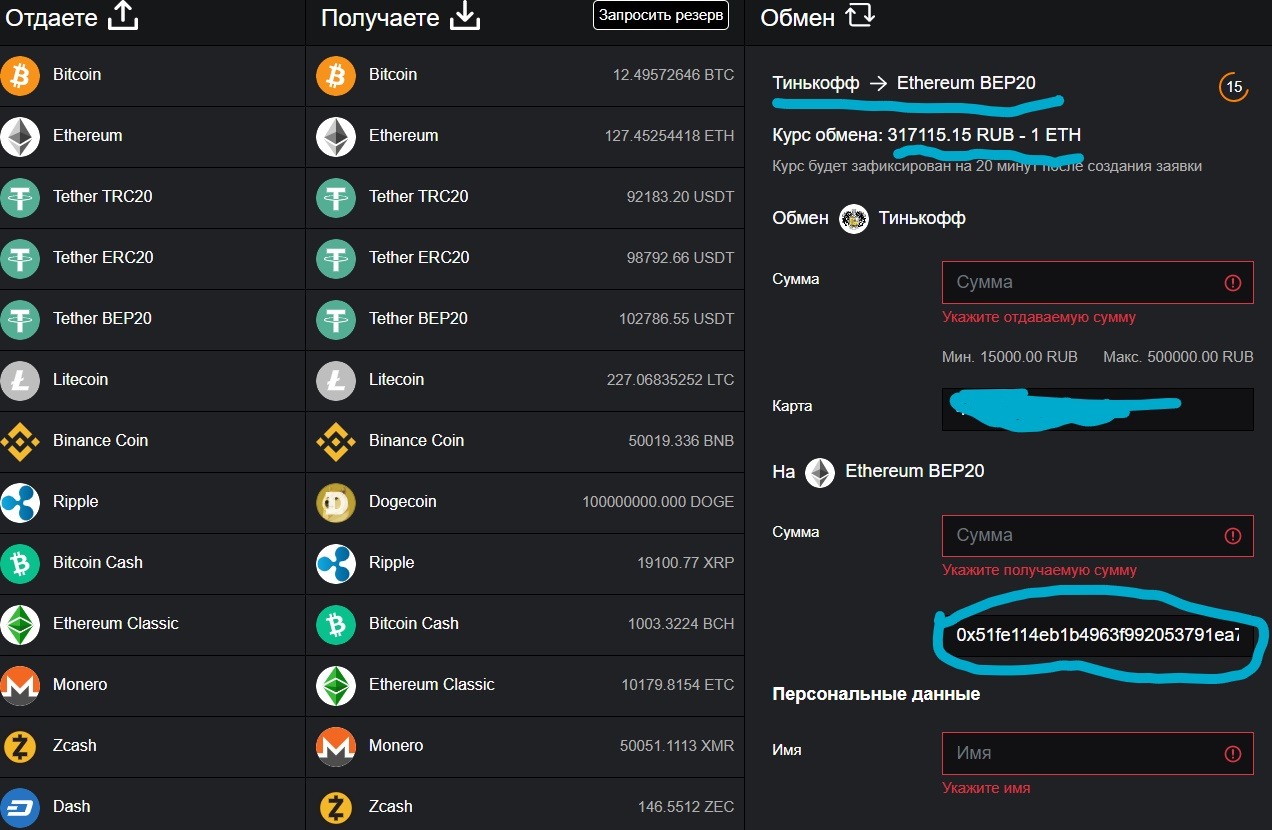
Task: Click the Tether TRC20 icon in the Получаете list
Action: point(336,197)
